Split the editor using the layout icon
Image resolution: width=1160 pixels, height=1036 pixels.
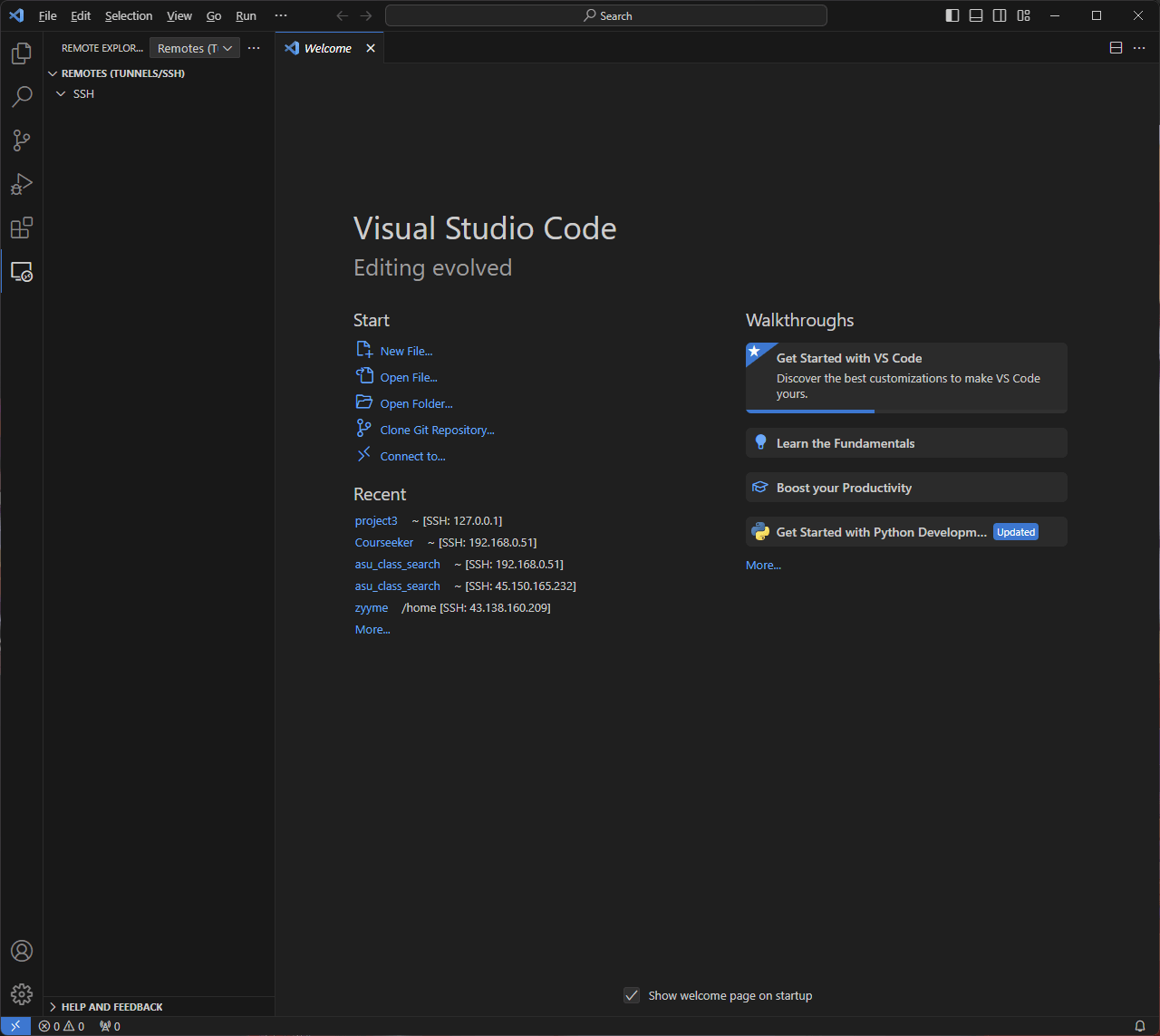(x=1116, y=48)
